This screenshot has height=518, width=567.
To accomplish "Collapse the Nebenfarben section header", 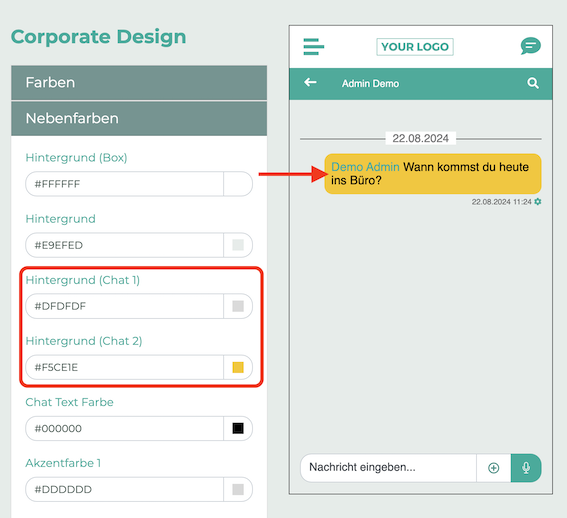I will click(x=139, y=119).
